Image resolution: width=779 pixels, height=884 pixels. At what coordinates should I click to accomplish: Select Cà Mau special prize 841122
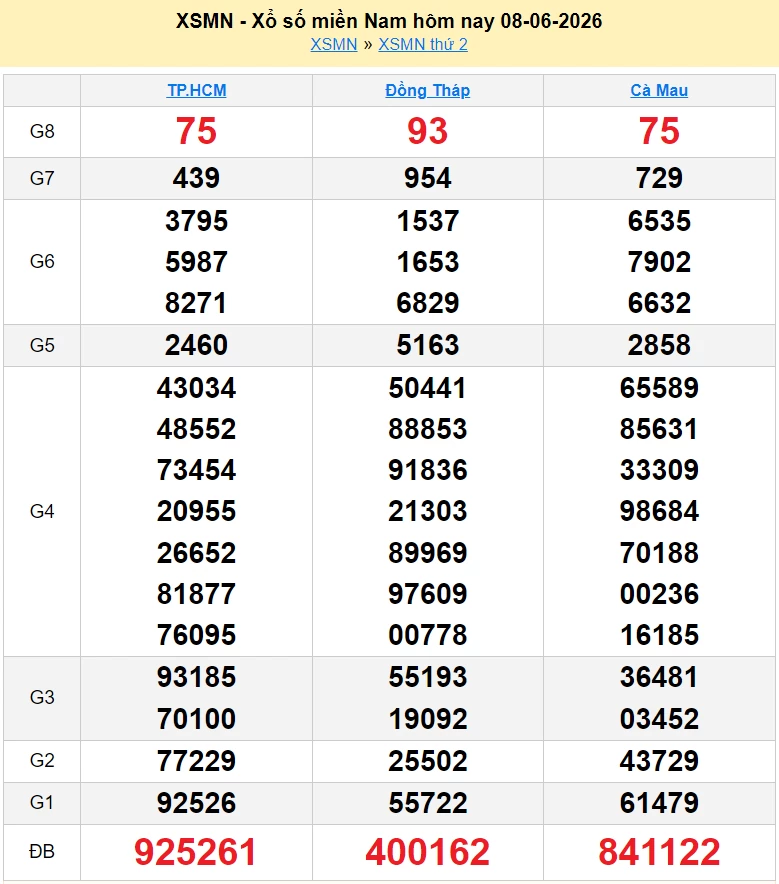[x=659, y=852]
